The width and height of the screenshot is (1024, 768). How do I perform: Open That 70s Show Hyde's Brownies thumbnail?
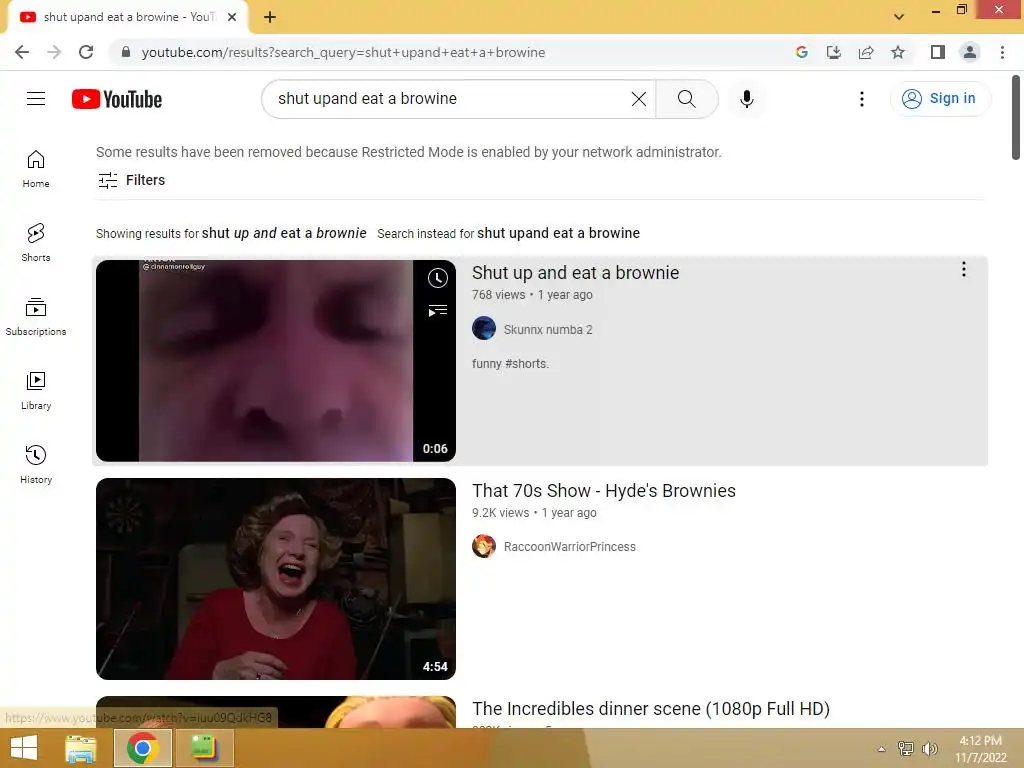pyautogui.click(x=276, y=579)
